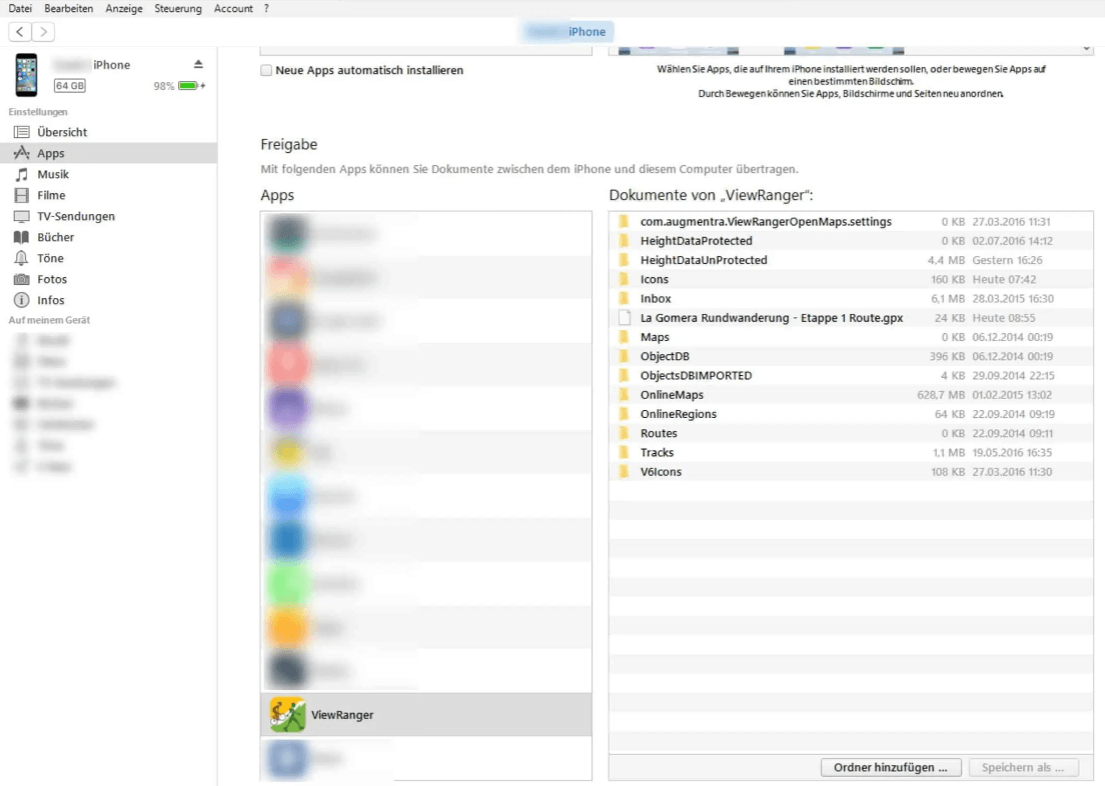The height and width of the screenshot is (786, 1105).
Task: Click the forward navigation arrow
Action: point(43,32)
